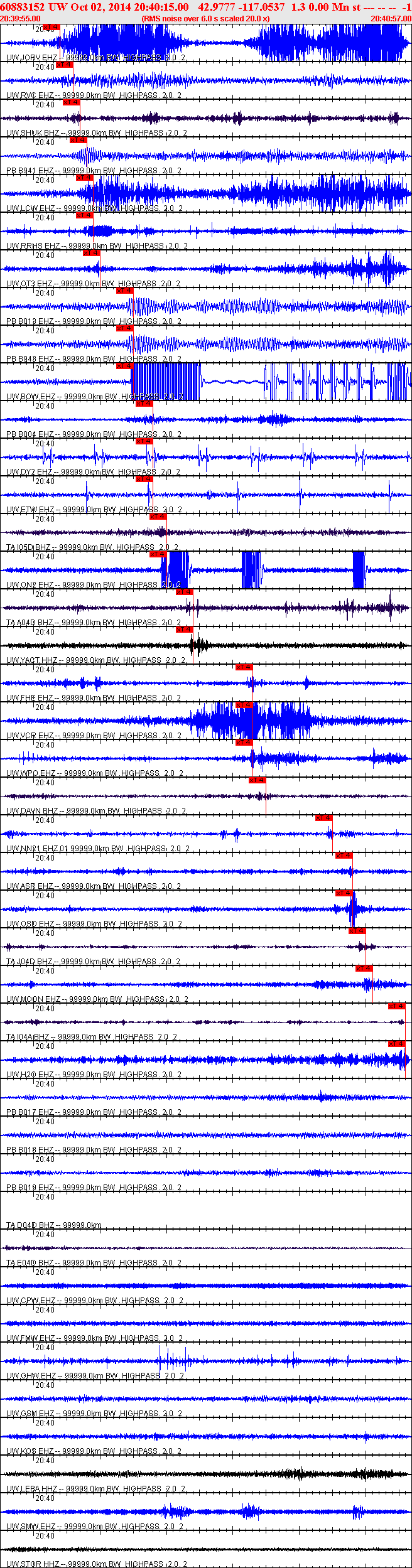Click the start time label 20:39:55.00
Image resolution: width=412 pixels, height=1568 pixels.
(21, 19)
